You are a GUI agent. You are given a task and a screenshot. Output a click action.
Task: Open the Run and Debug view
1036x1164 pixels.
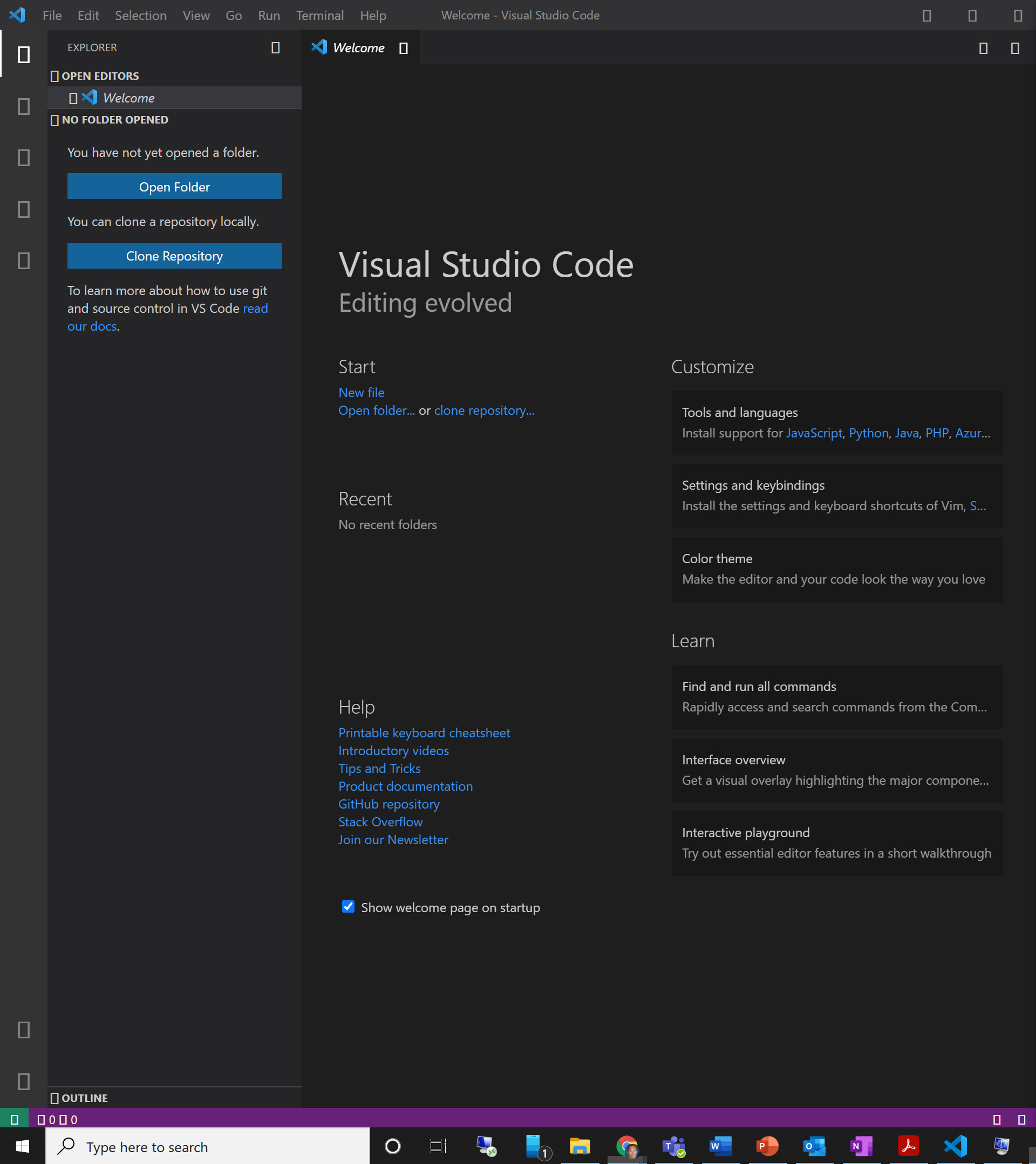23,210
